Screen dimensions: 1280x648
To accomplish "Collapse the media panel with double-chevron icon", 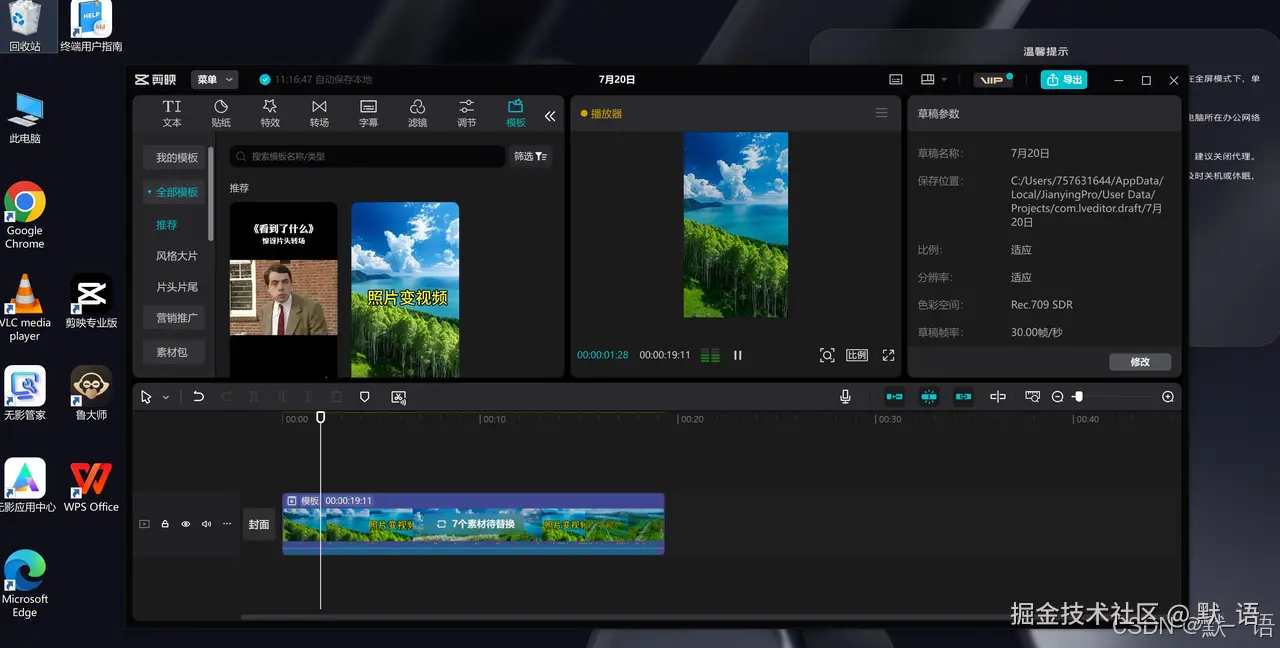I will point(550,116).
